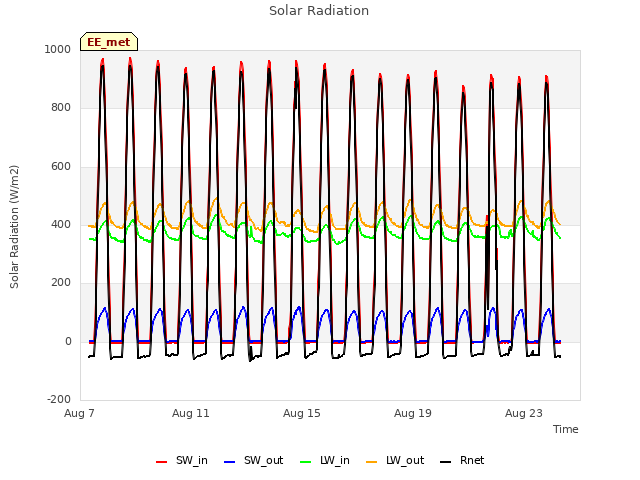Screen dimensions: 640x480
Task: Click the 400 y-axis tick label
Action: [x=61, y=224]
